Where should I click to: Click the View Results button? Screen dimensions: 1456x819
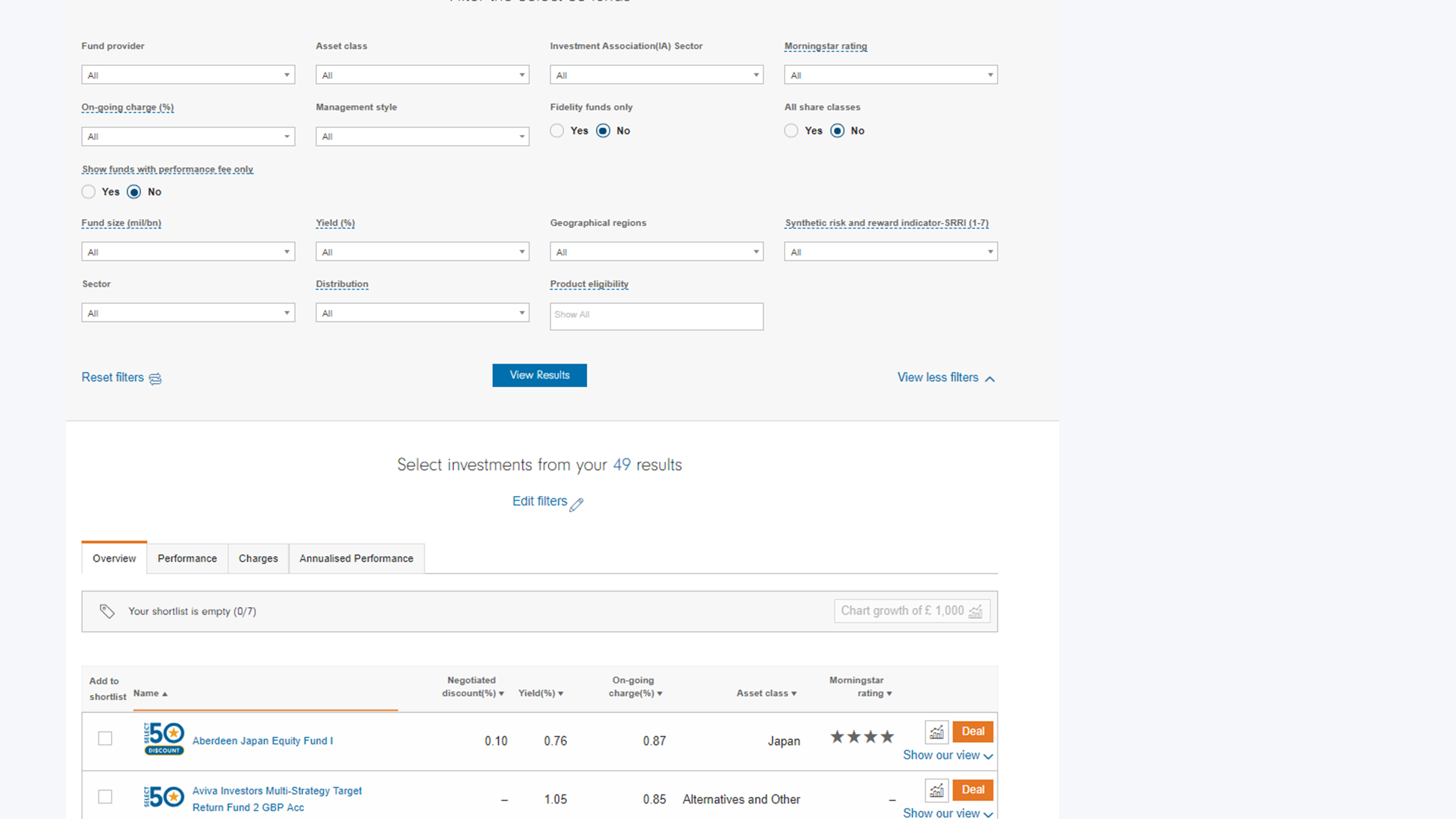tap(540, 375)
